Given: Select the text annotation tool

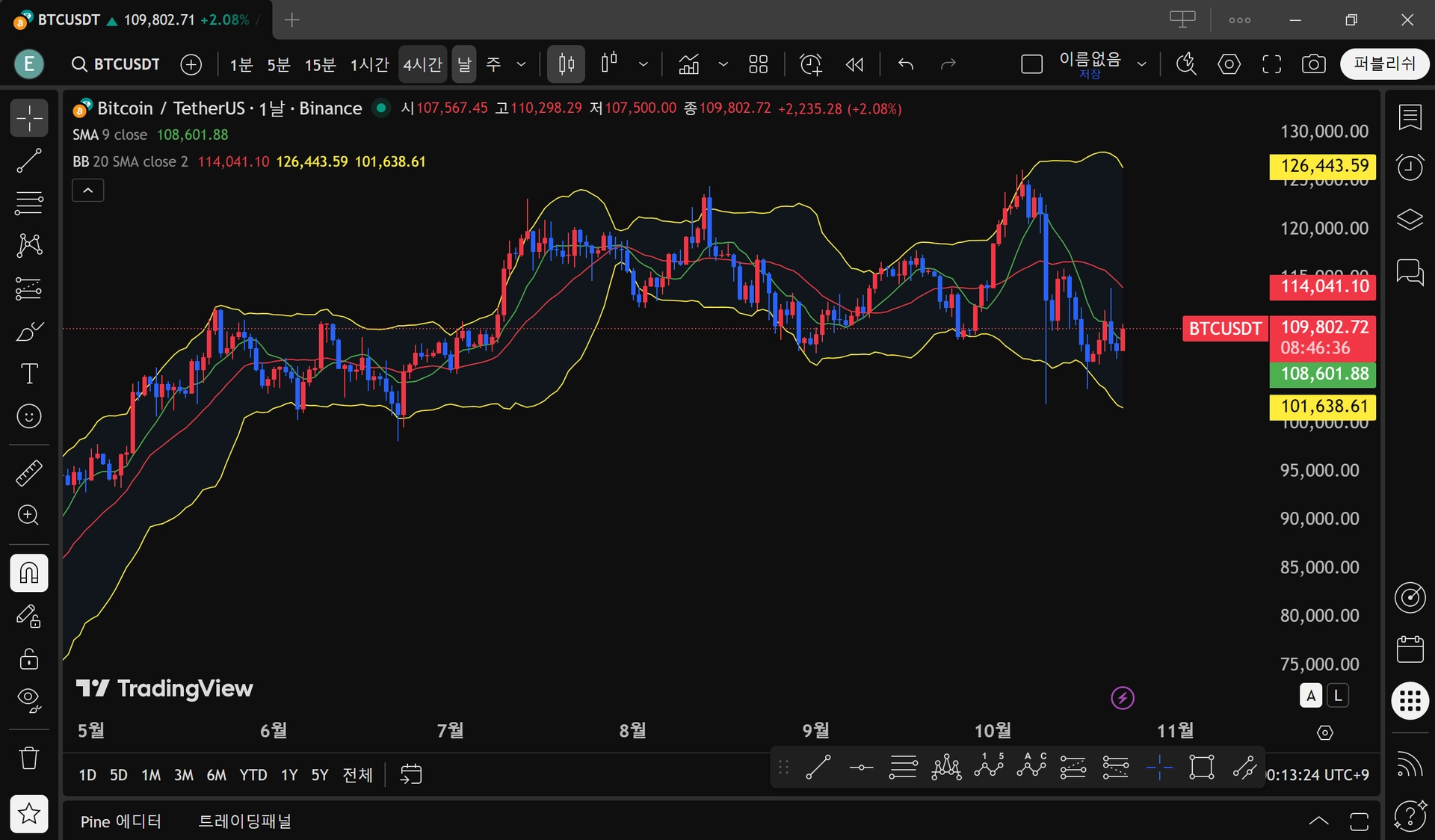Looking at the screenshot, I should point(29,373).
